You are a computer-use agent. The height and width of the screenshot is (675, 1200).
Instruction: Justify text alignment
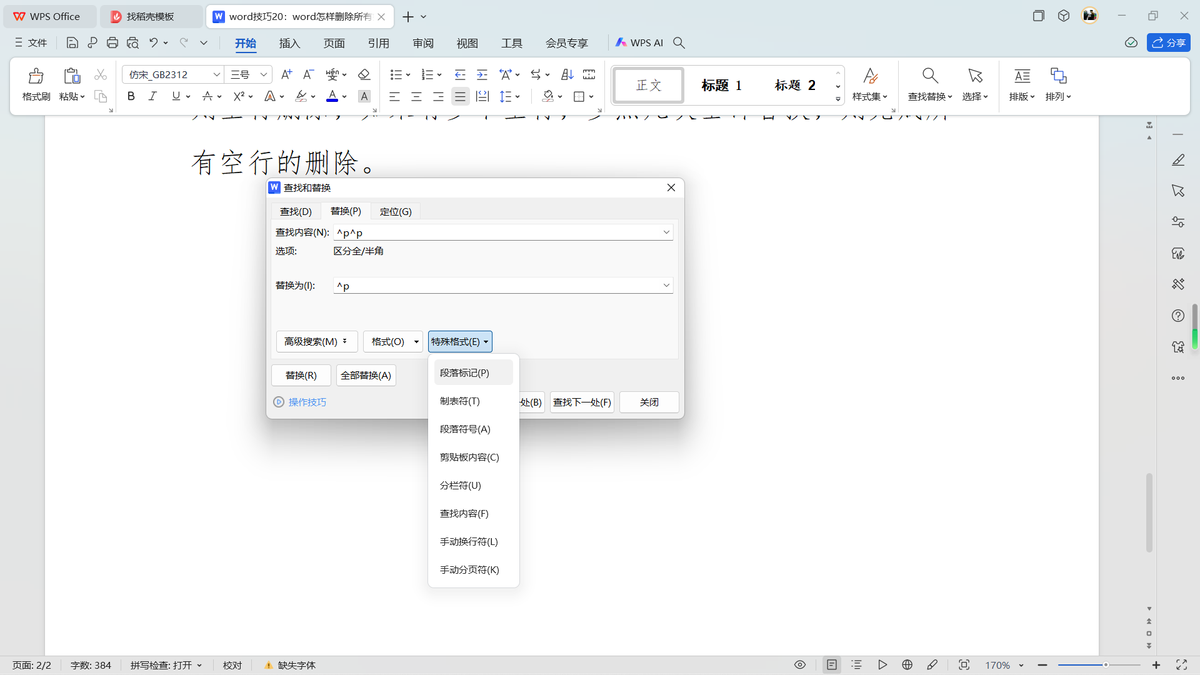tap(460, 97)
